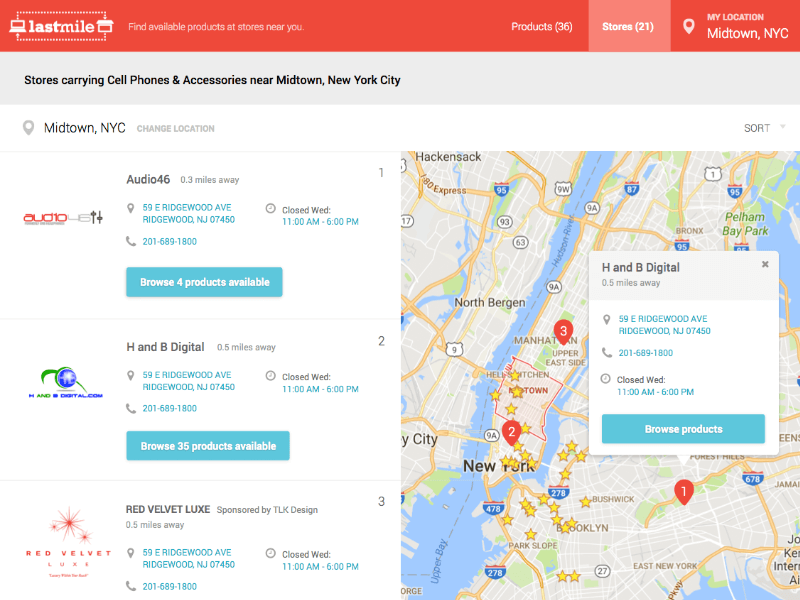Viewport: 800px width, 600px height.
Task: Click the North Bergen label on the map
Action: pos(489,303)
